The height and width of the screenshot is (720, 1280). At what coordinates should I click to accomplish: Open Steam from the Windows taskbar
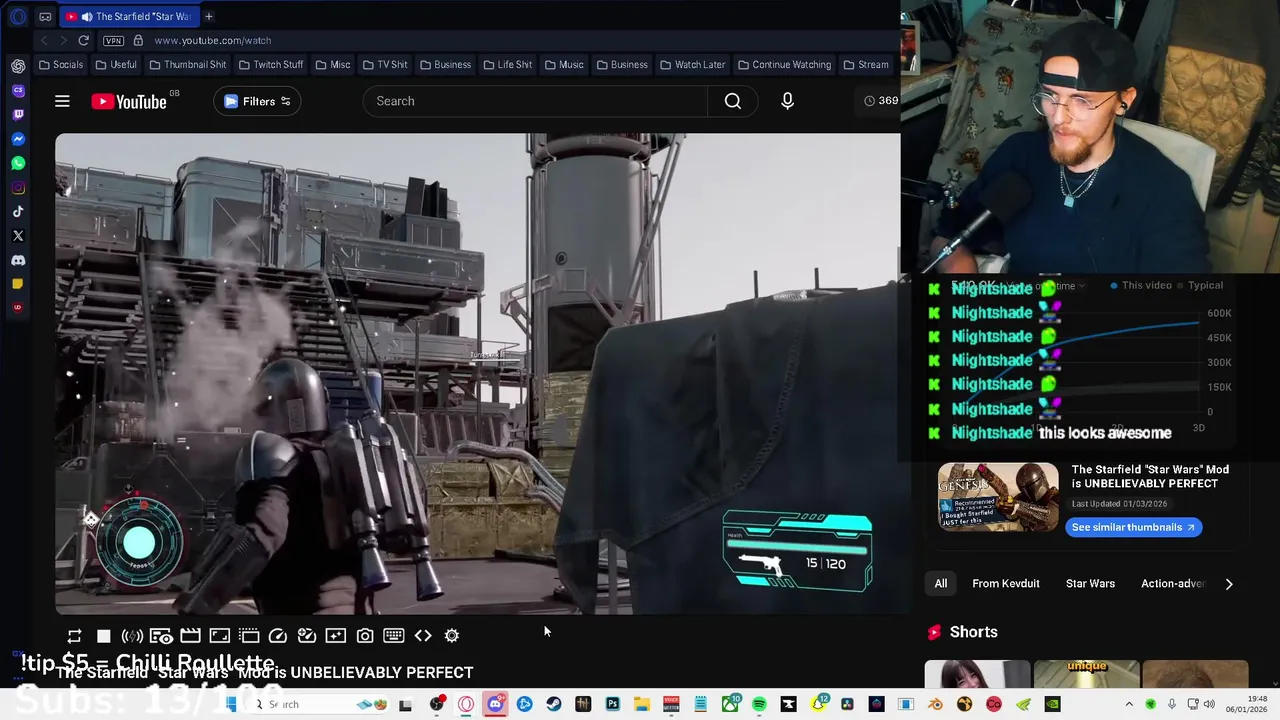click(554, 704)
